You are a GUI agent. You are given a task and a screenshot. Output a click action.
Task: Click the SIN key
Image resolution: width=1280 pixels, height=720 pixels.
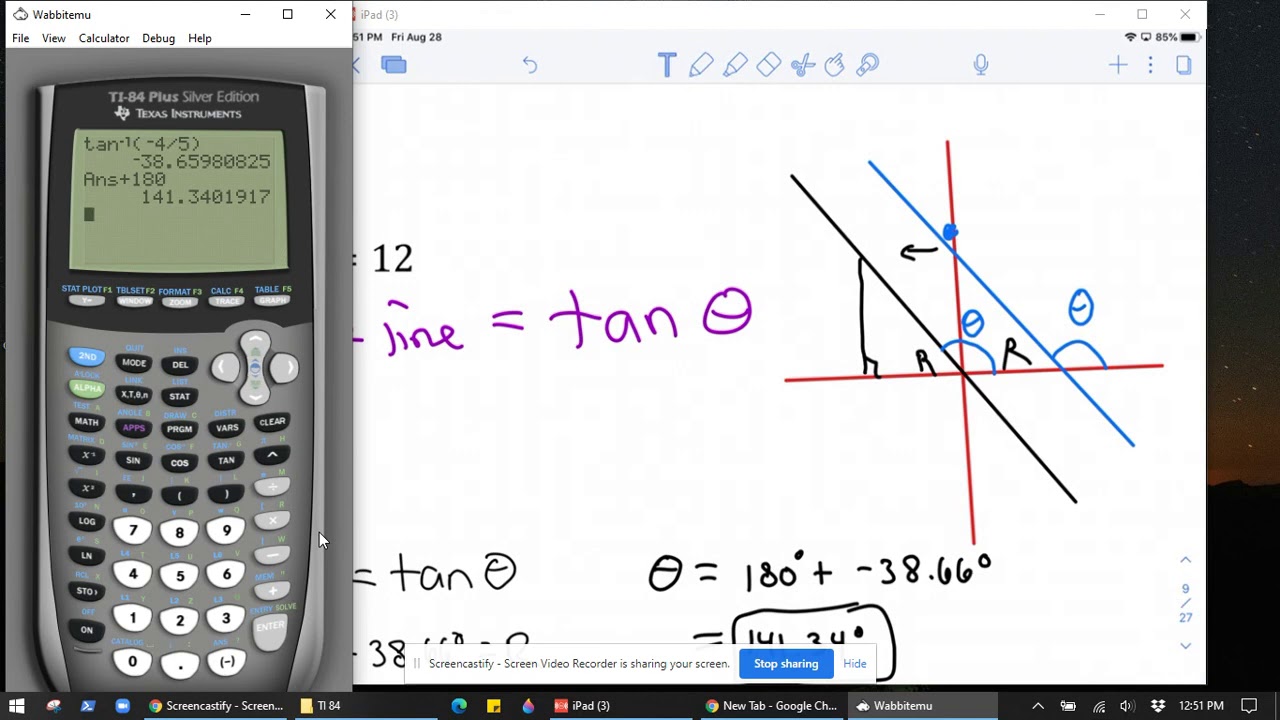[x=133, y=461]
